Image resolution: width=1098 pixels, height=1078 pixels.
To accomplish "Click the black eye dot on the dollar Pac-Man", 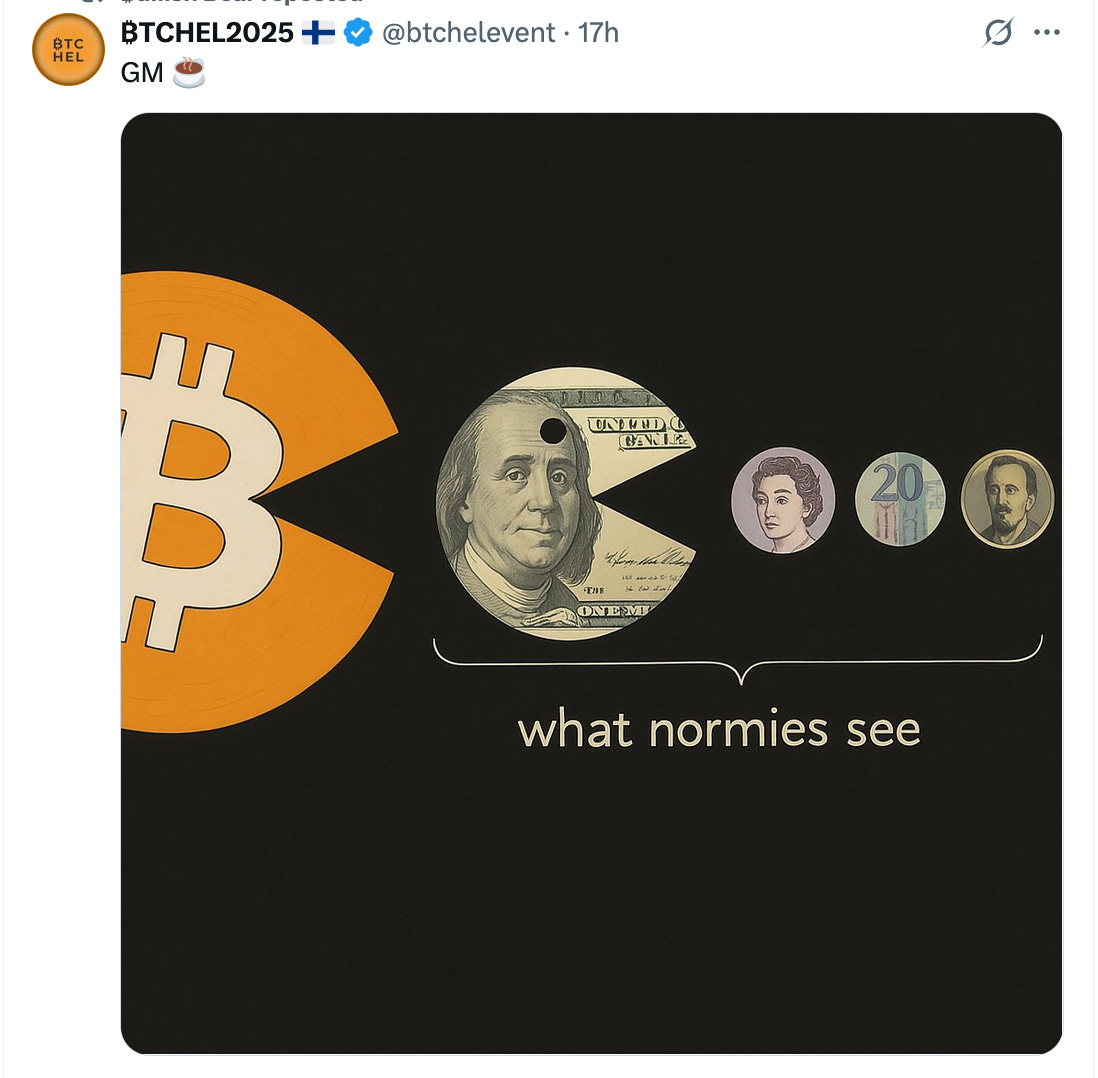I will click(x=553, y=431).
